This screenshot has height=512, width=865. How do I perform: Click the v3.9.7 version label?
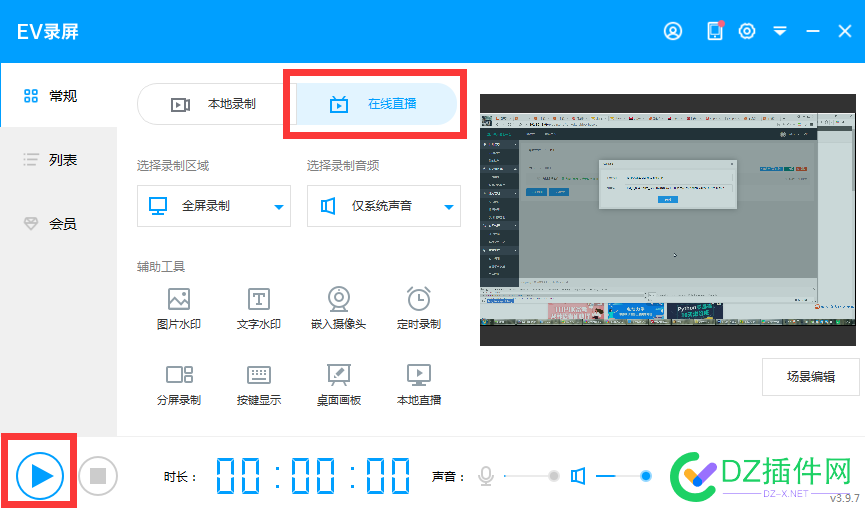[x=845, y=498]
